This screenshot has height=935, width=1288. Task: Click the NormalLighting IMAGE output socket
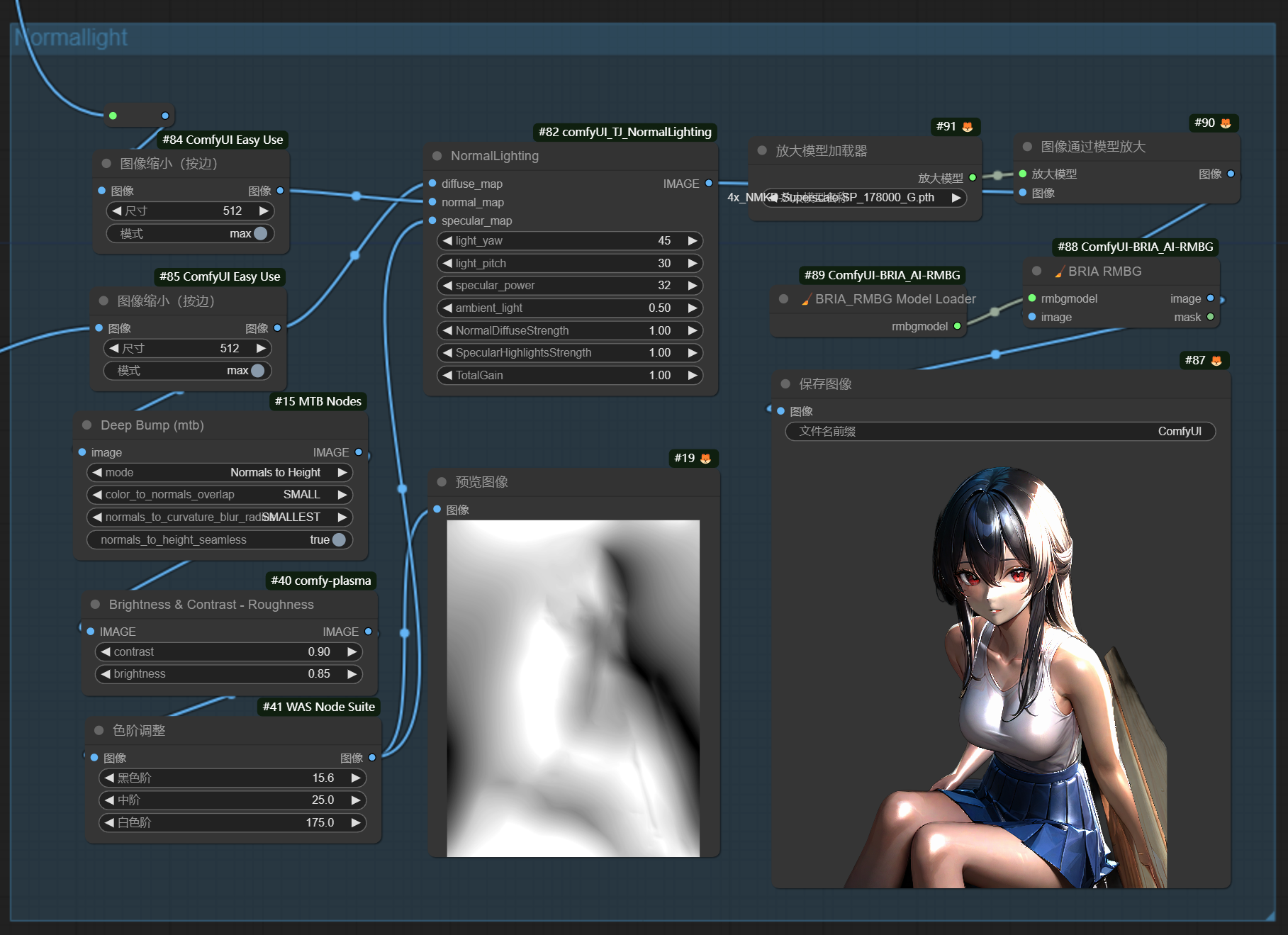click(x=709, y=184)
